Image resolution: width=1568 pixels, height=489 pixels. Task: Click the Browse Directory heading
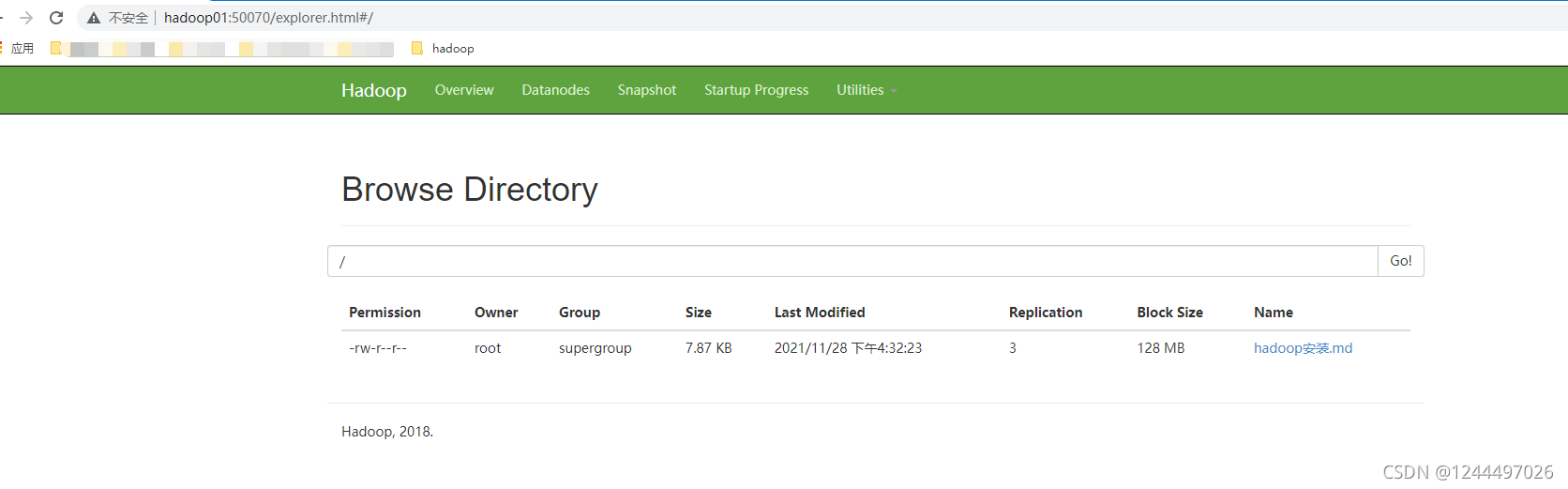tap(470, 190)
